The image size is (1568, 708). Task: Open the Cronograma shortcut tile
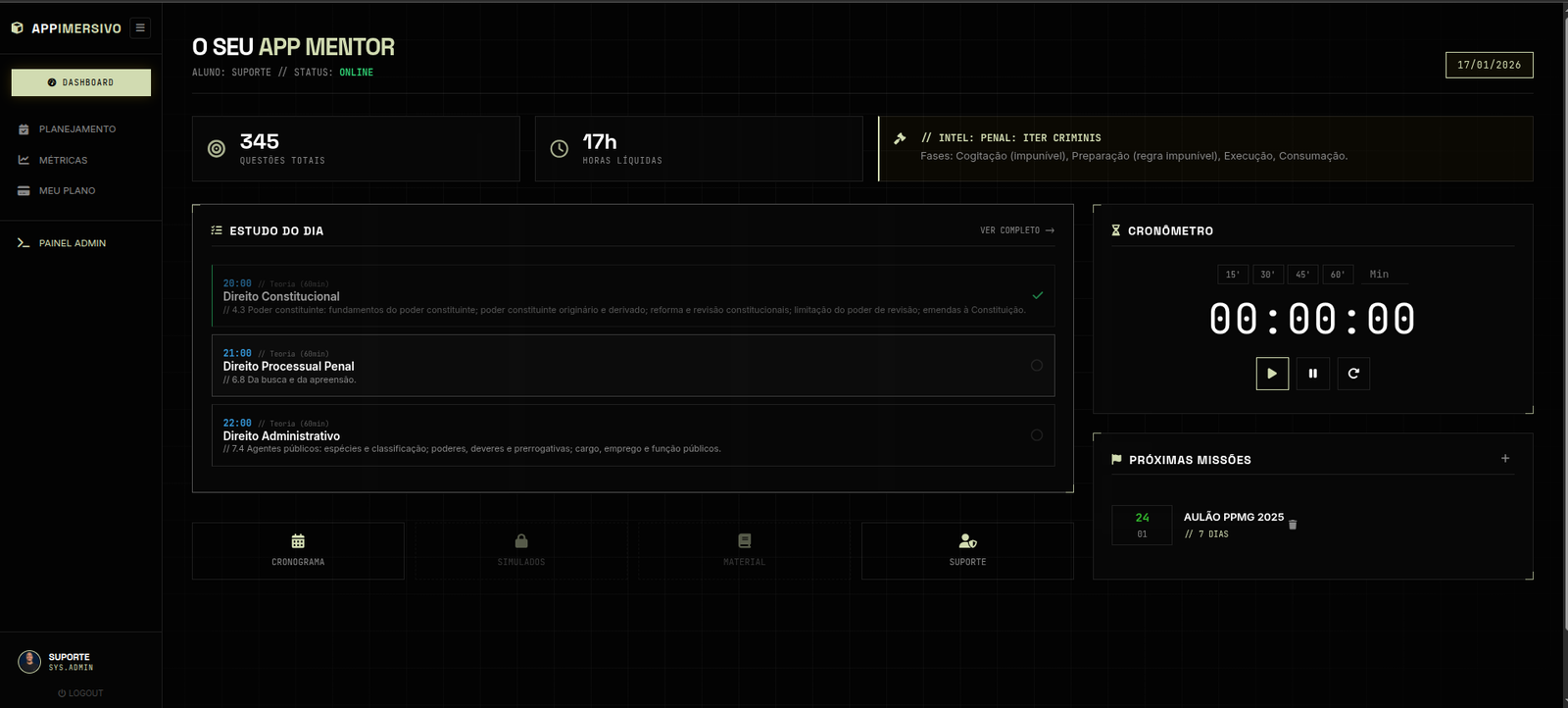(298, 550)
